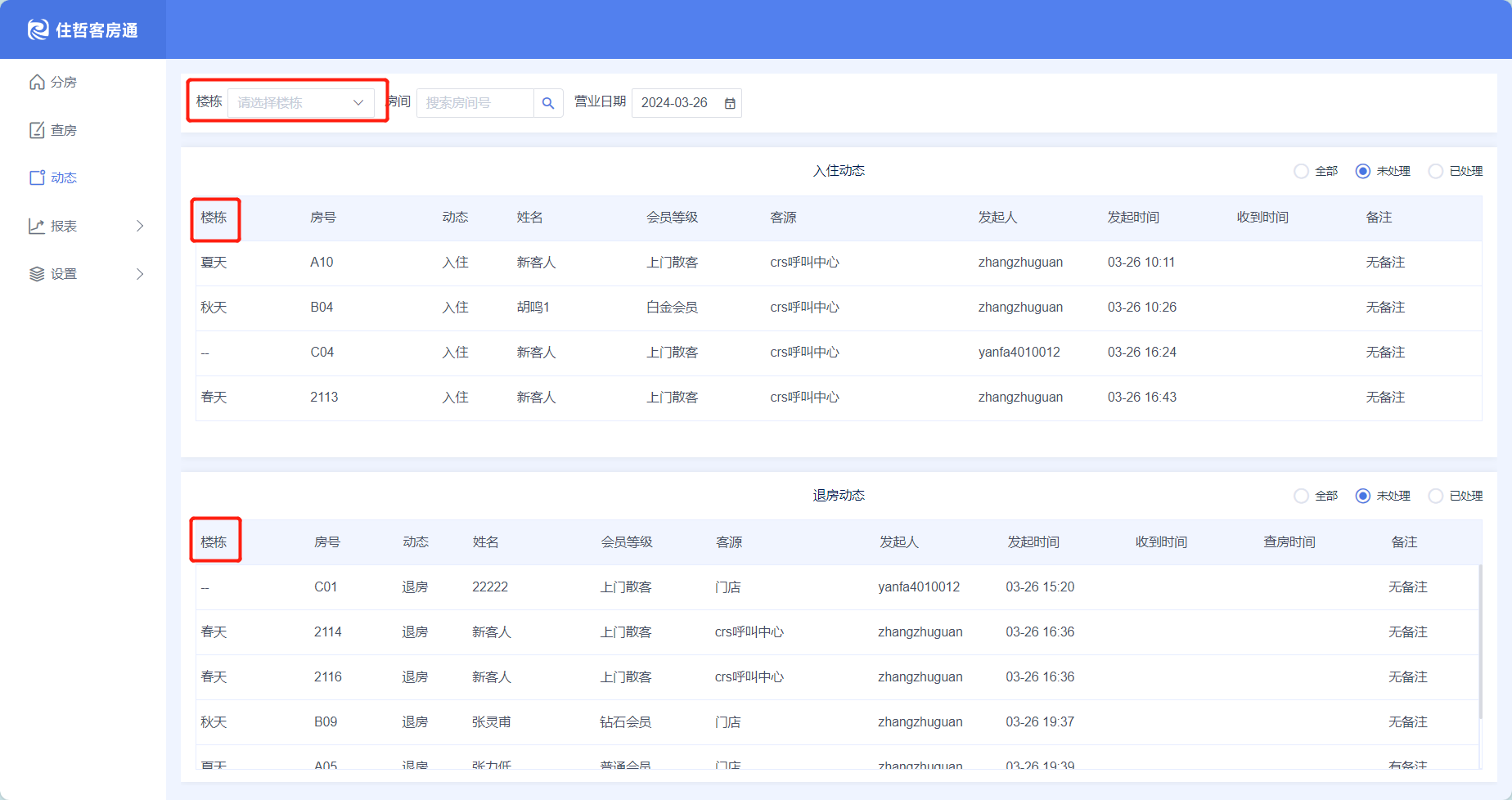Open the 动态 menu item
This screenshot has width=1512, height=800.
(x=83, y=178)
